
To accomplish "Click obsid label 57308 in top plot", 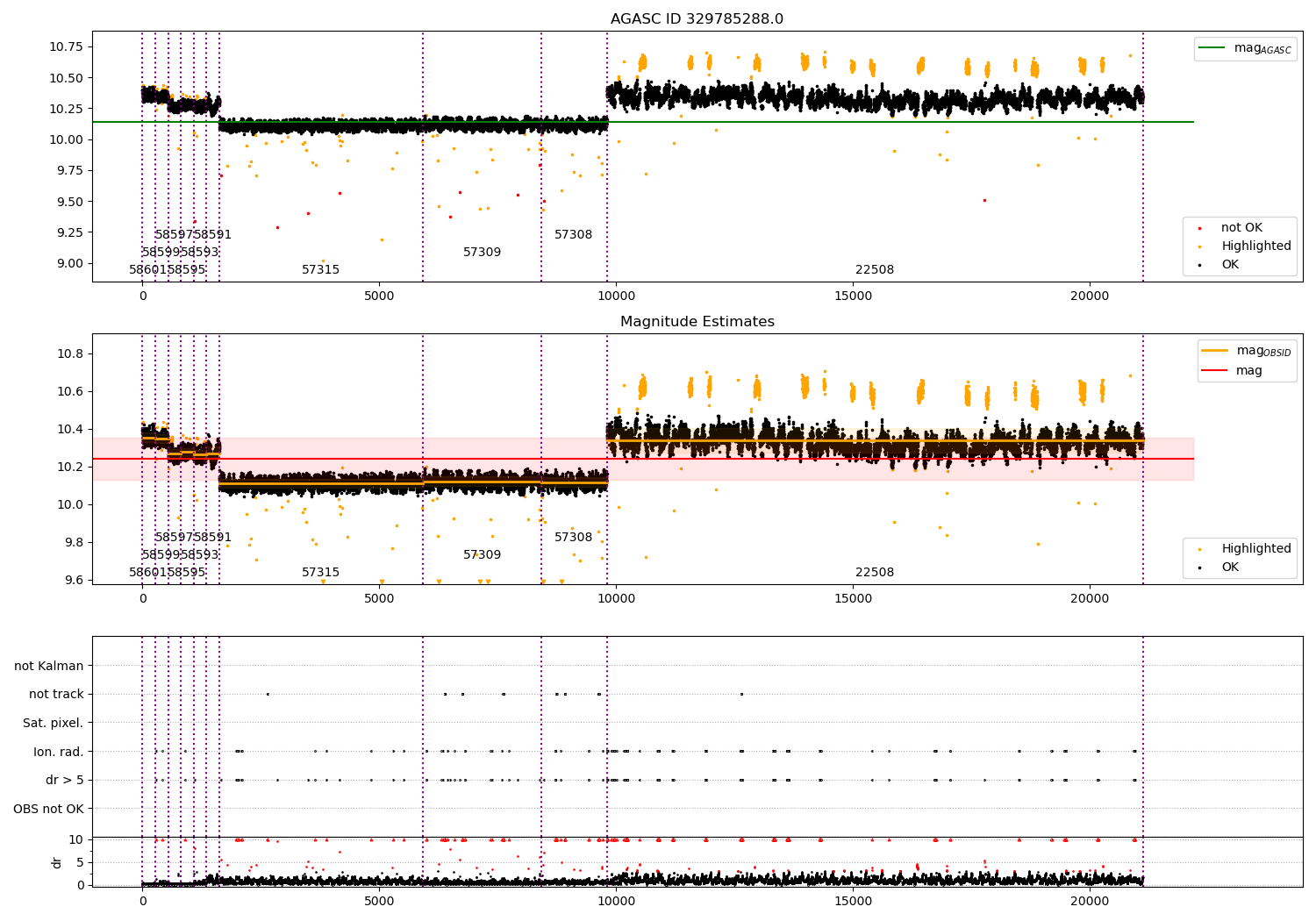I will pyautogui.click(x=573, y=235).
